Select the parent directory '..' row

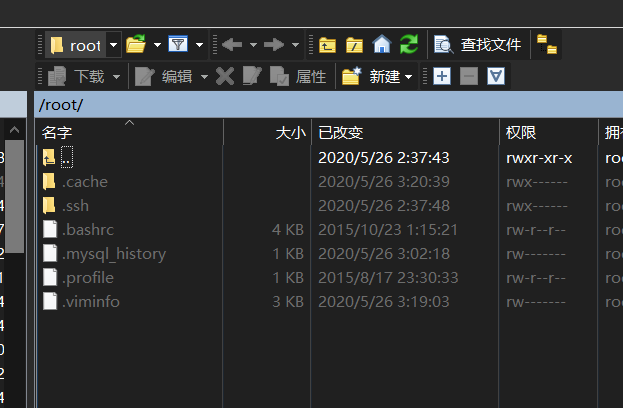click(x=330, y=157)
